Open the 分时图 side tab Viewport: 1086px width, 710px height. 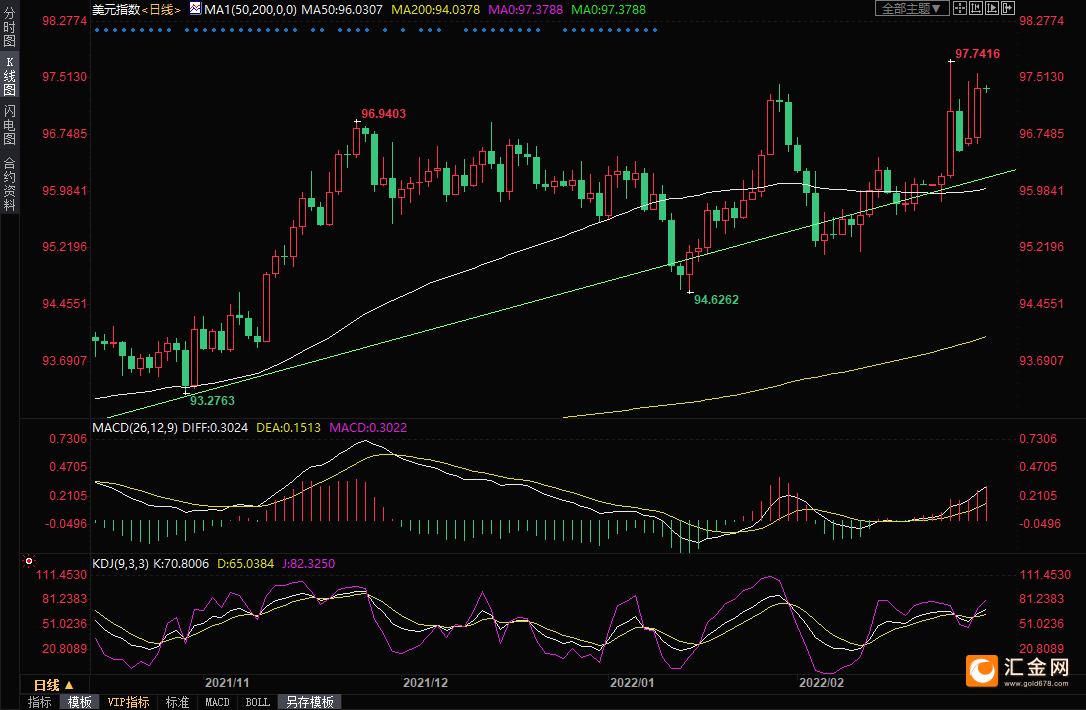coord(9,27)
